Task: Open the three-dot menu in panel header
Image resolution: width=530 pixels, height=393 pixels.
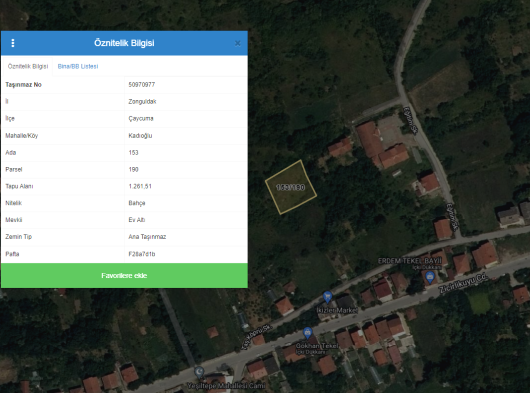Action: (x=13, y=43)
